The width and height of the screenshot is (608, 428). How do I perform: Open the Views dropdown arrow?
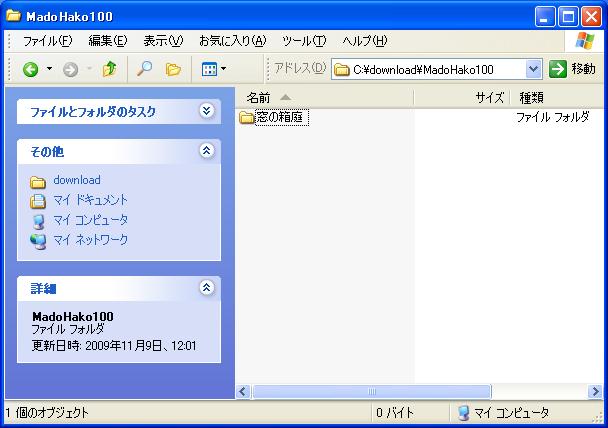223,69
